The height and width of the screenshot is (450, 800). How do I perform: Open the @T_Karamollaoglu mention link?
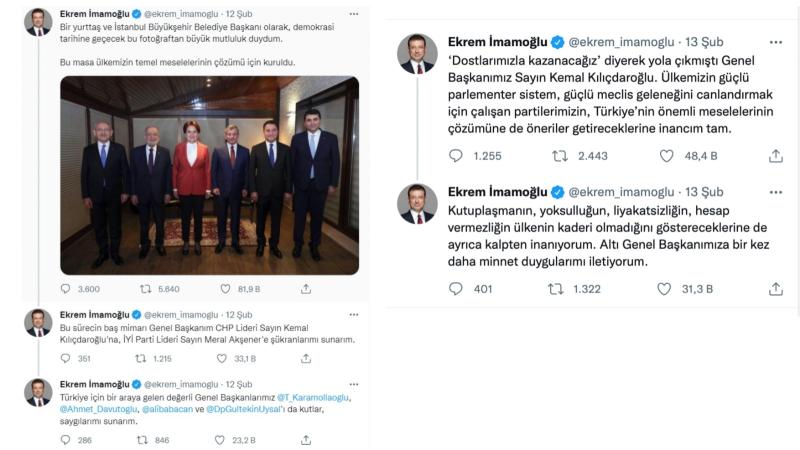coord(313,397)
